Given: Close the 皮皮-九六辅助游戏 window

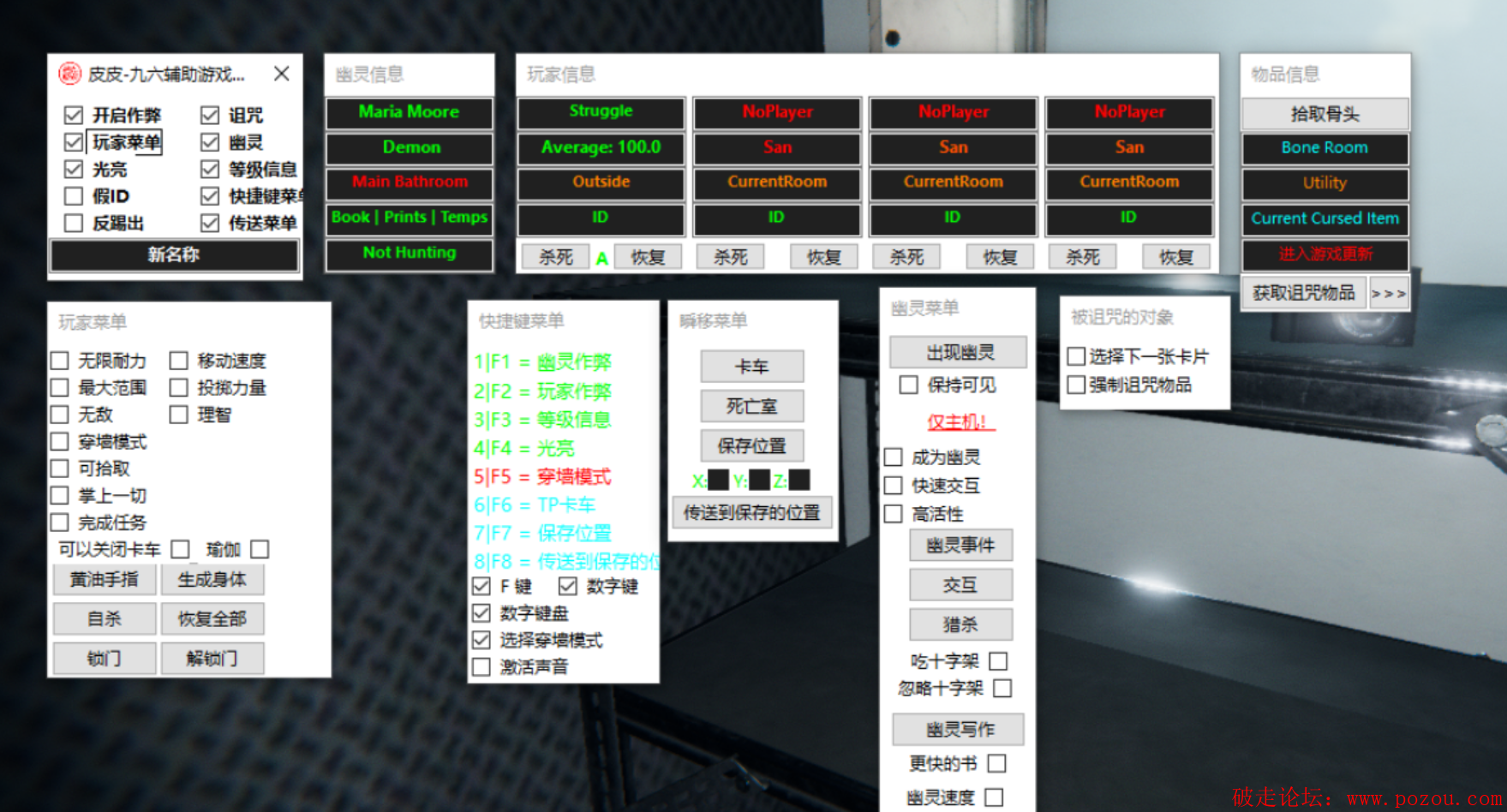Looking at the screenshot, I should 281,75.
